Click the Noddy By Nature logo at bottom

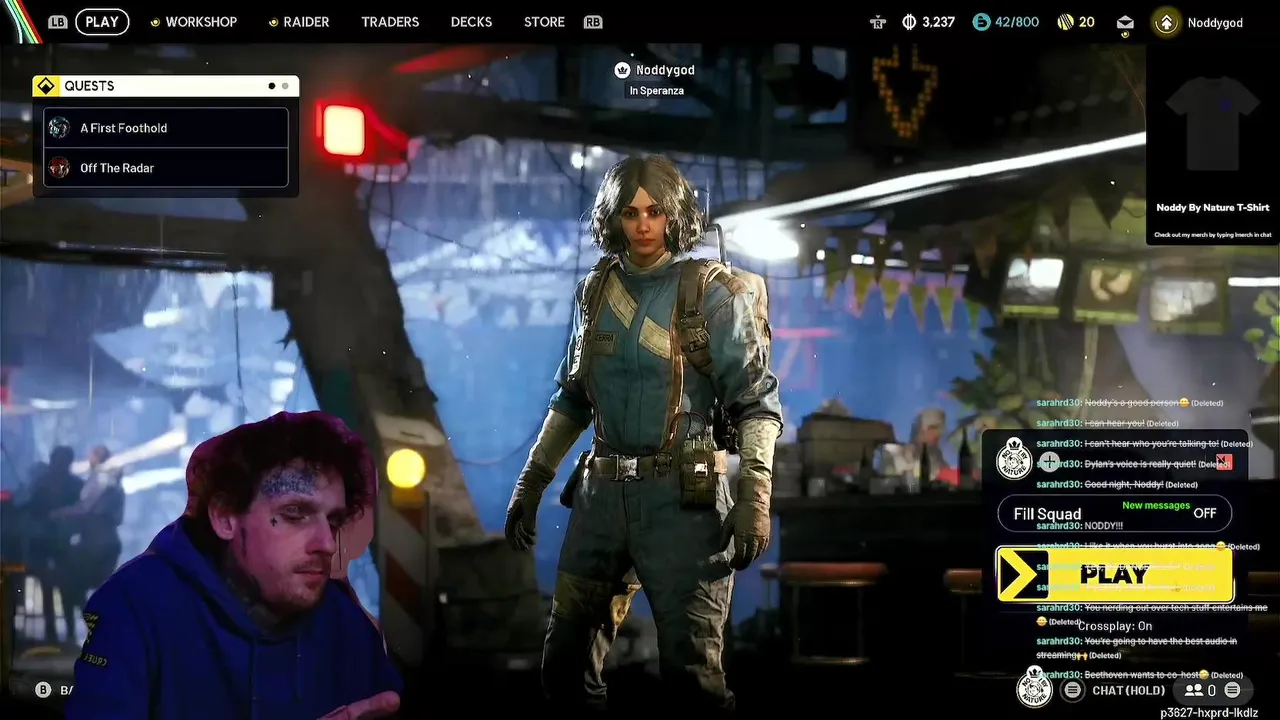[x=1034, y=687]
